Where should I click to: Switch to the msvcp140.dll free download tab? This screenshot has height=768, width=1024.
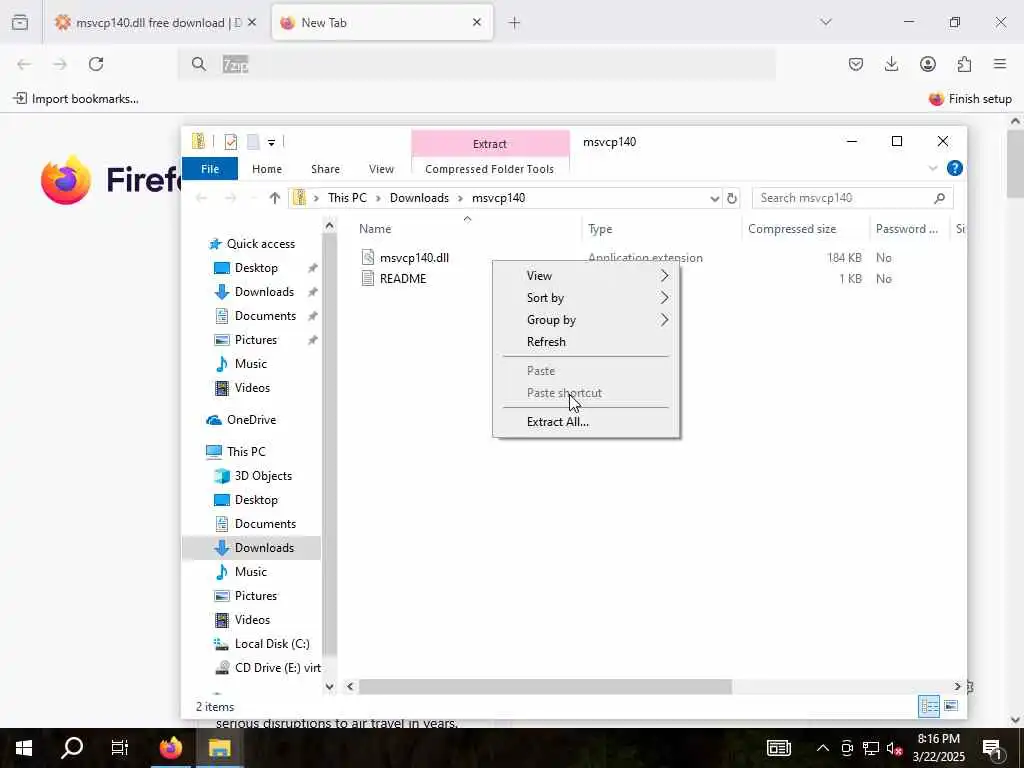(155, 22)
